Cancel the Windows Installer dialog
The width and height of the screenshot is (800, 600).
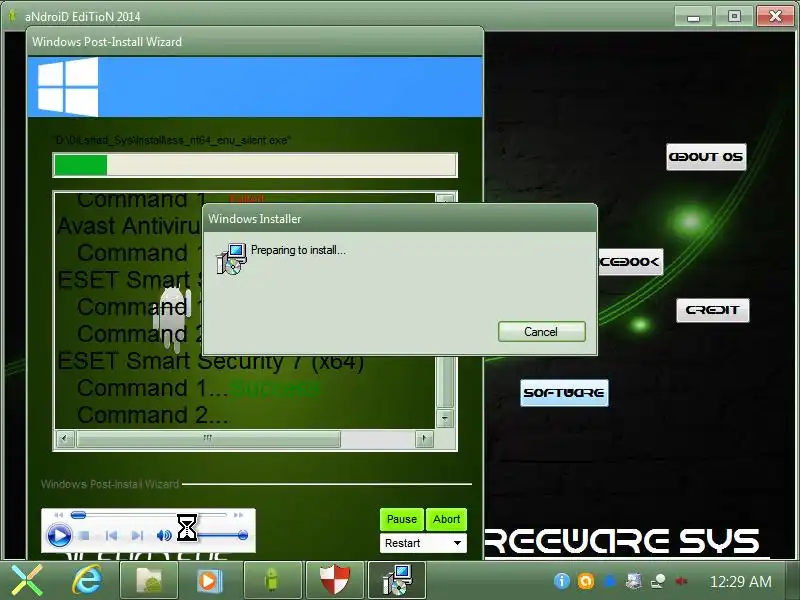[541, 332]
